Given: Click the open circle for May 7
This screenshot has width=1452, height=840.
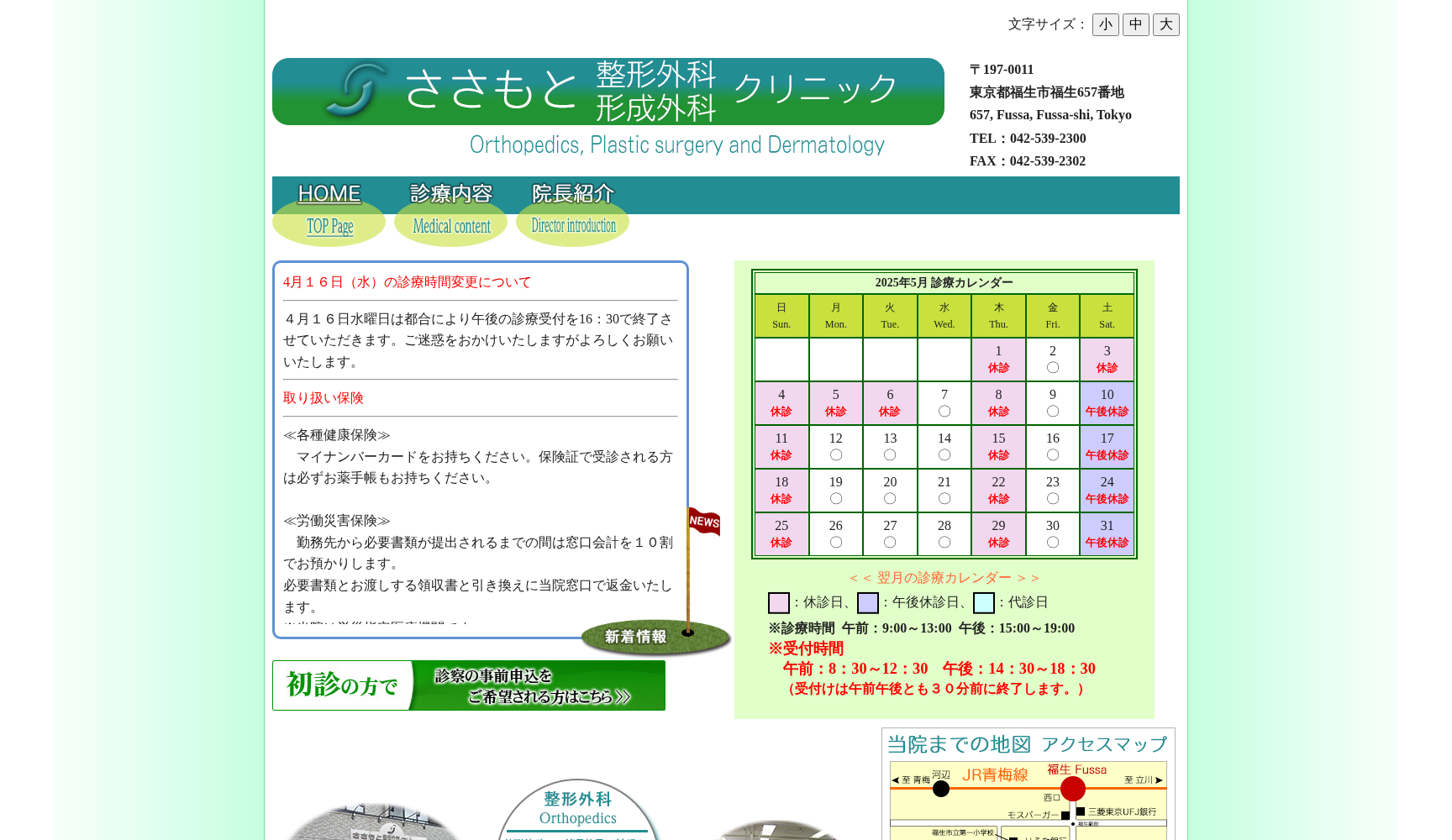Looking at the screenshot, I should [944, 412].
